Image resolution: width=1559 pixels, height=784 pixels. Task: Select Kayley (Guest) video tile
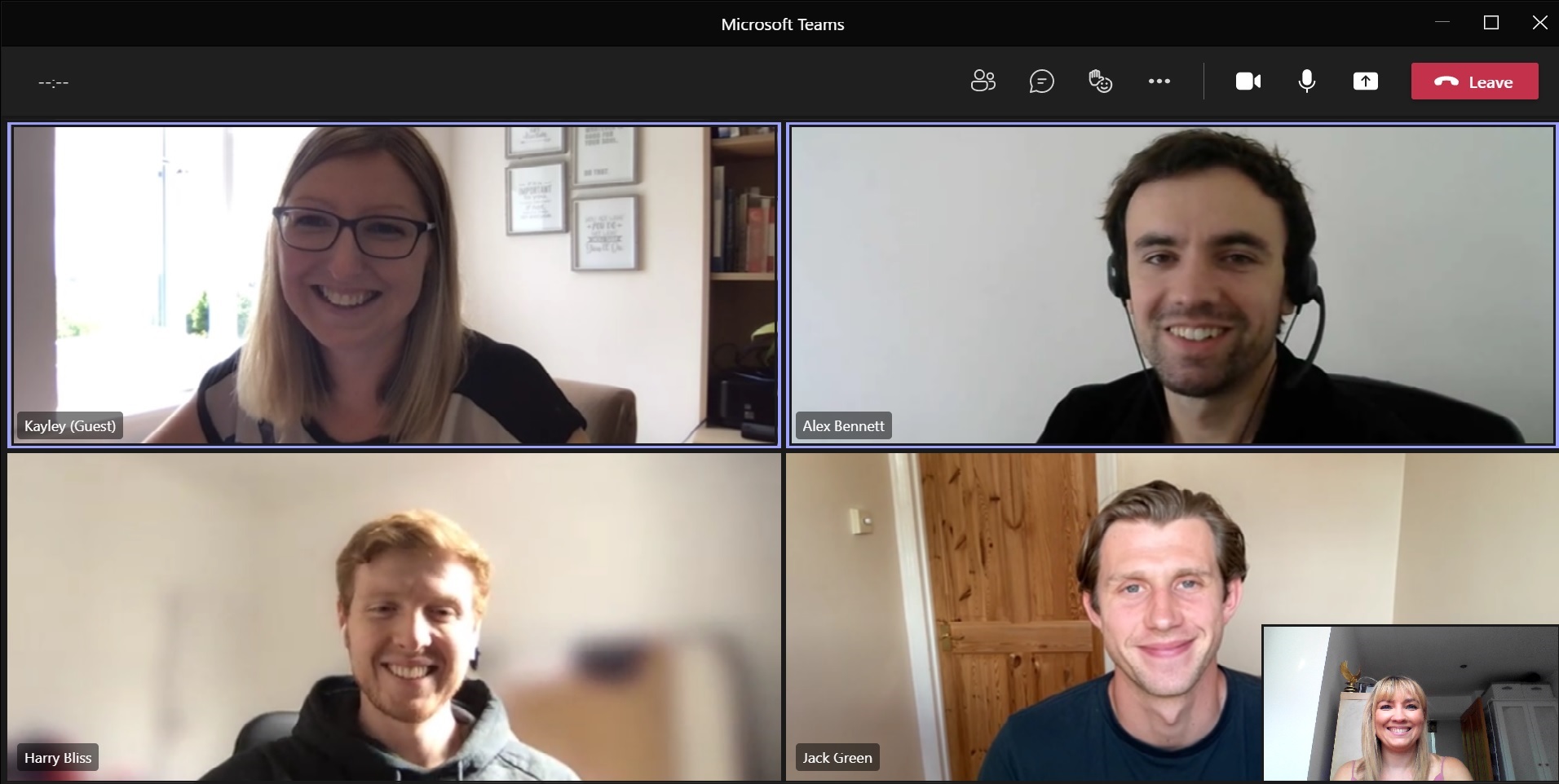coord(394,284)
